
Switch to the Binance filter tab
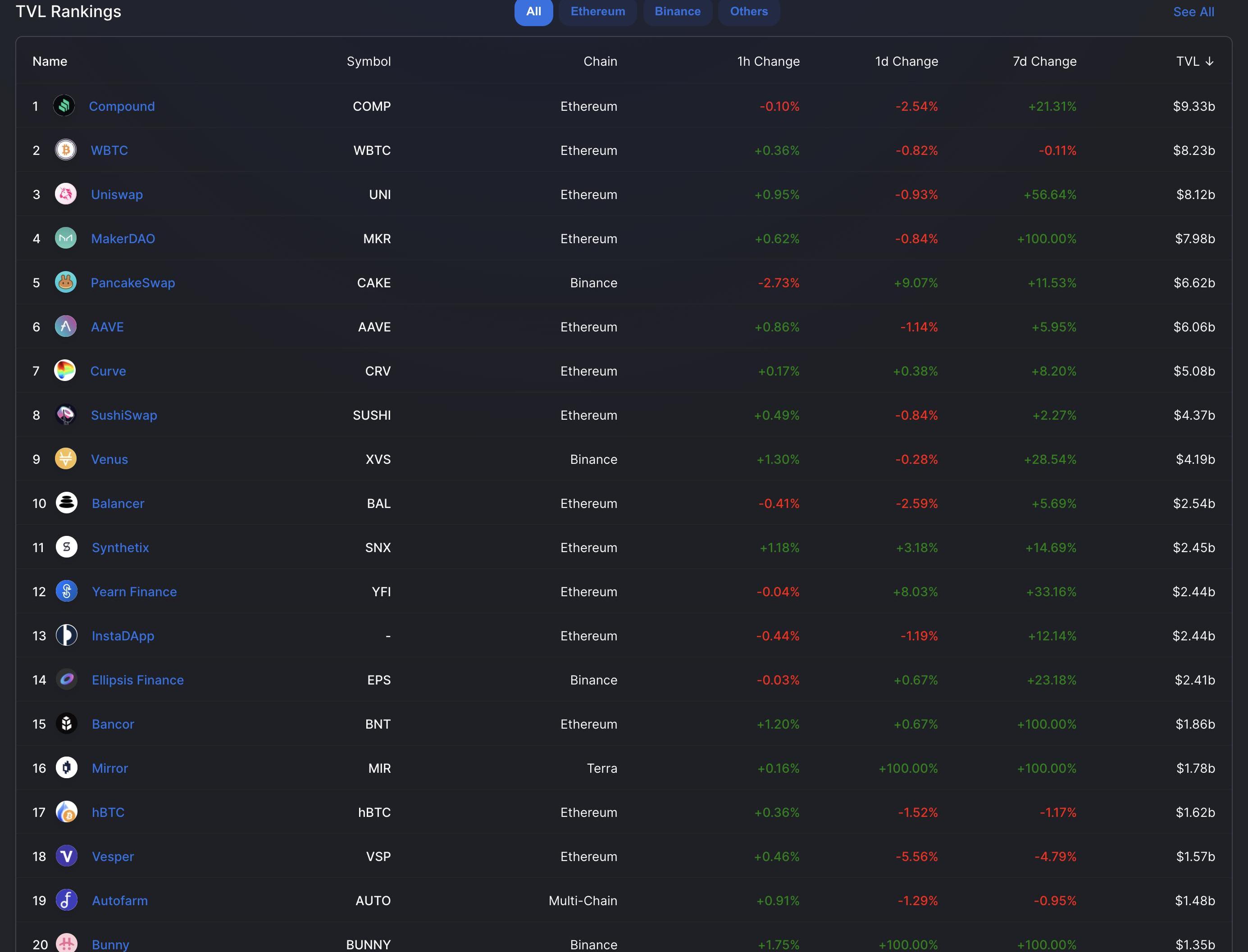pos(678,11)
